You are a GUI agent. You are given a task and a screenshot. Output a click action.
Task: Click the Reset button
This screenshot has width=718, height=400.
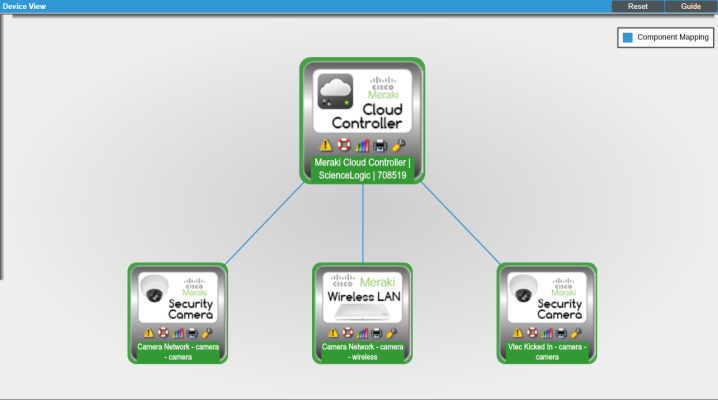click(x=638, y=6)
